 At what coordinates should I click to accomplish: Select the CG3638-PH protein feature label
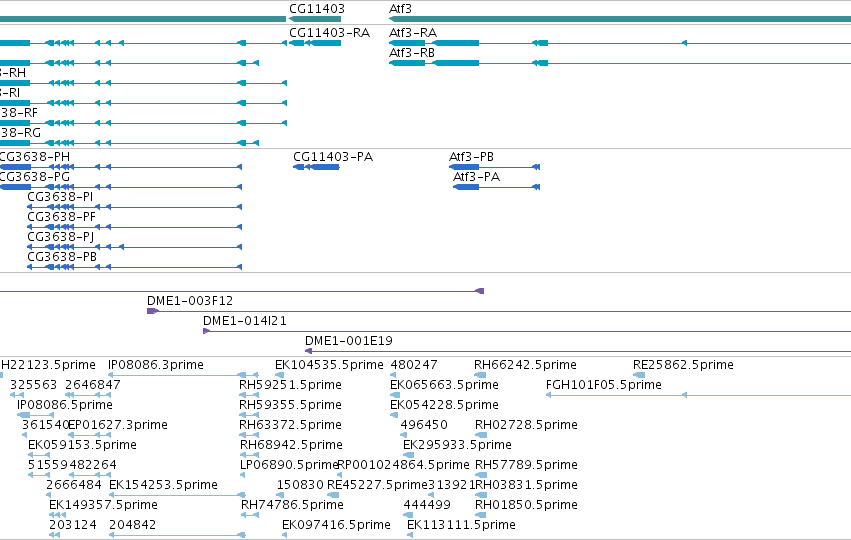[x=35, y=157]
